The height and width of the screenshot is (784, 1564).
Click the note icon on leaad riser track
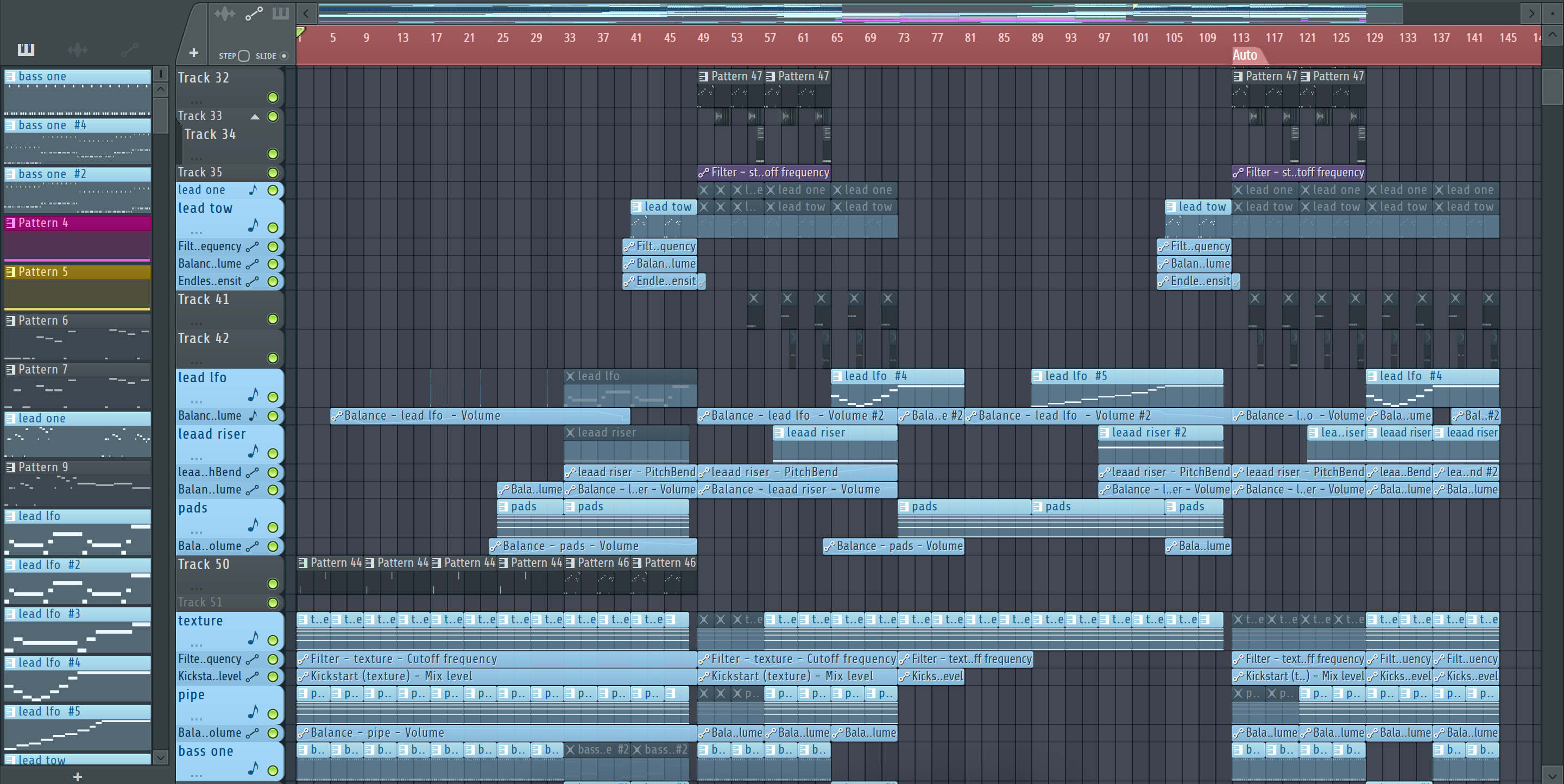click(x=253, y=452)
